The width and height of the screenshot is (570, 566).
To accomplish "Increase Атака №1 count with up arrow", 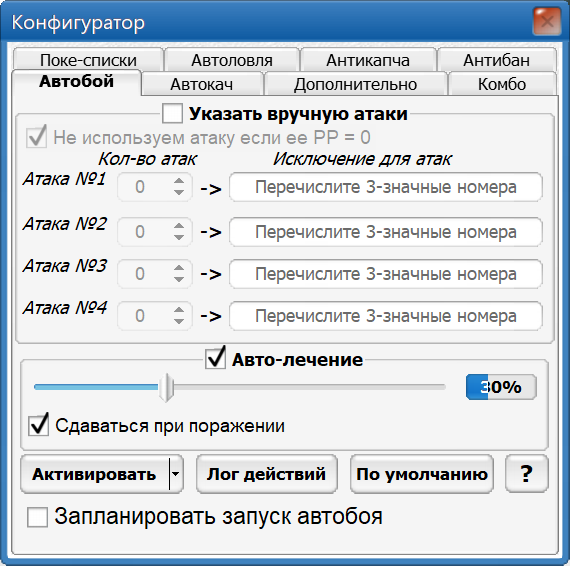I will point(179,181).
